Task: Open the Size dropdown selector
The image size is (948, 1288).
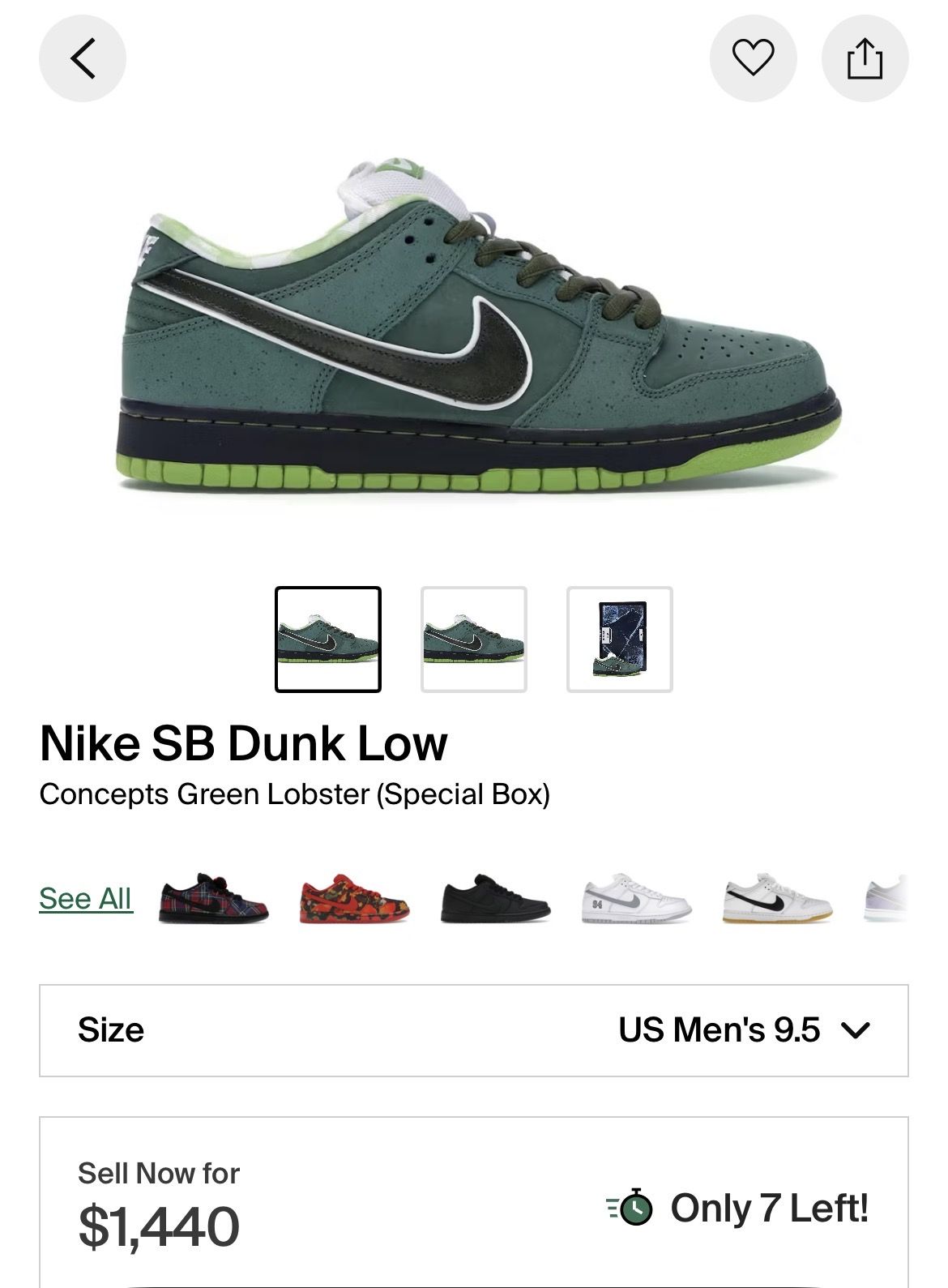Action: click(474, 1030)
